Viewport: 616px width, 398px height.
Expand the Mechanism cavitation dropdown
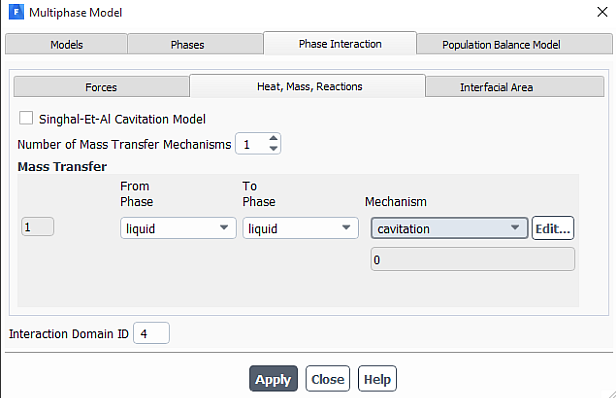coord(449,228)
